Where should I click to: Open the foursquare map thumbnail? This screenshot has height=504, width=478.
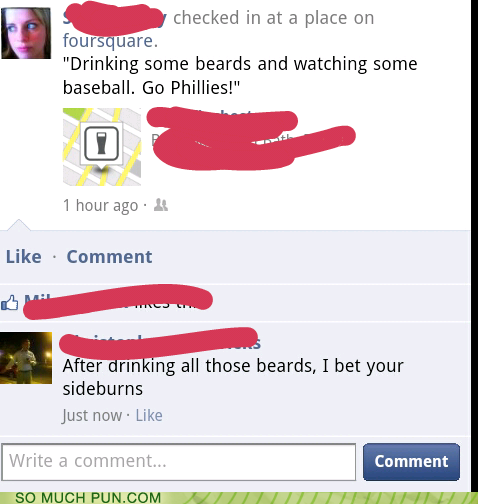[x=102, y=147]
